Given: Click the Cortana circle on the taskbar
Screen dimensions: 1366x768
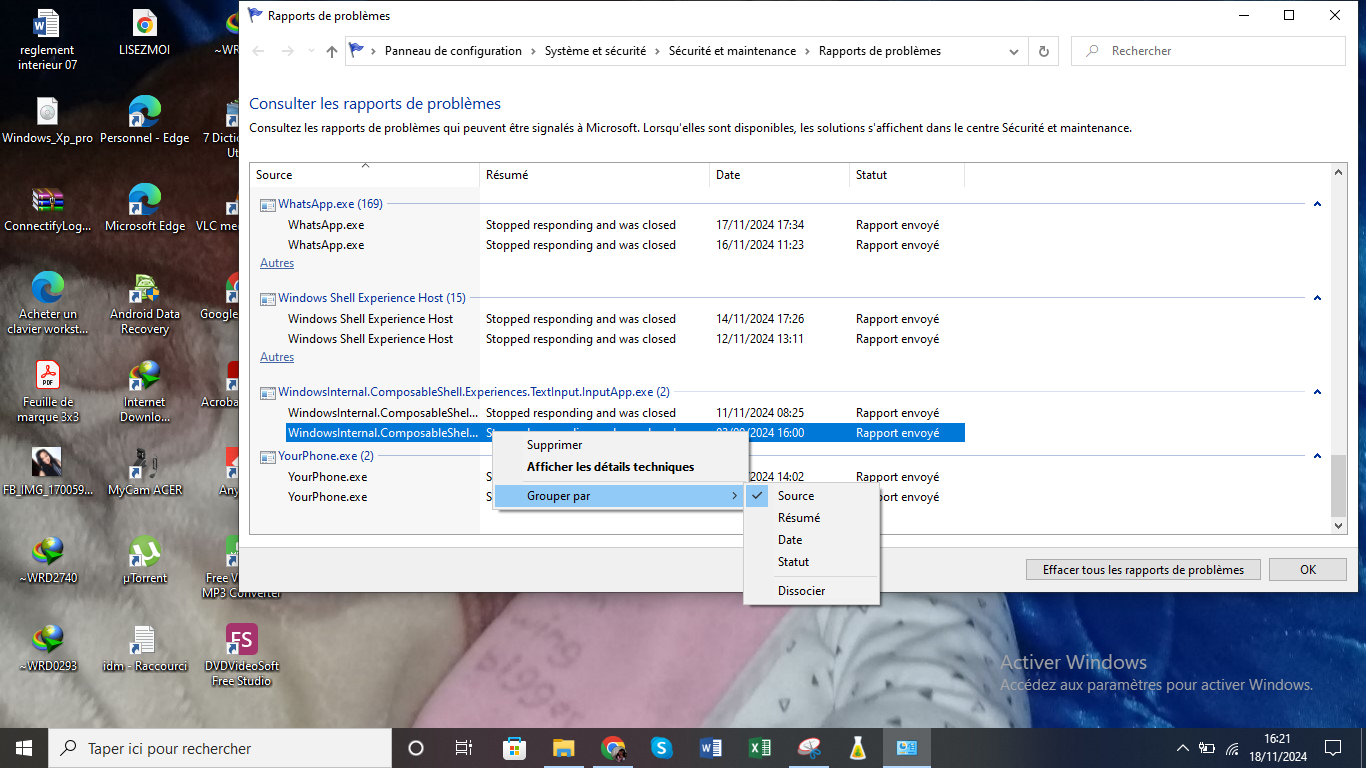Looking at the screenshot, I should (416, 748).
